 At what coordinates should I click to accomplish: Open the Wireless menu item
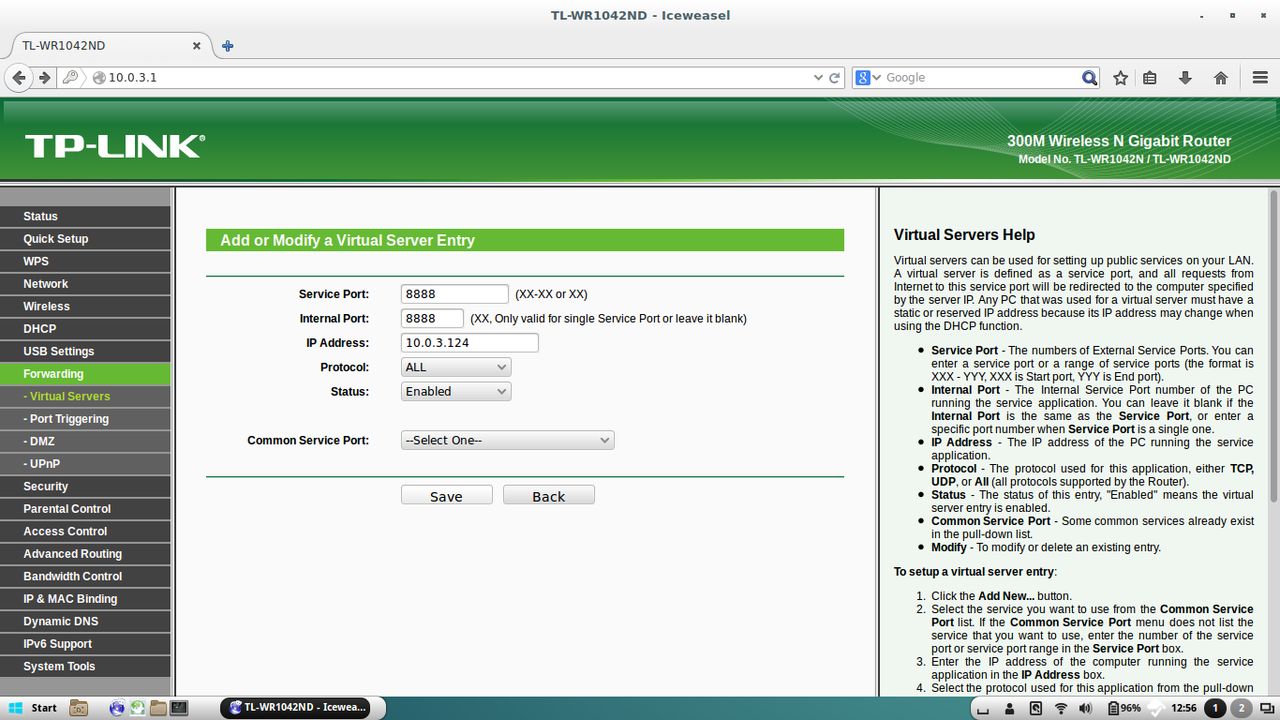point(85,306)
